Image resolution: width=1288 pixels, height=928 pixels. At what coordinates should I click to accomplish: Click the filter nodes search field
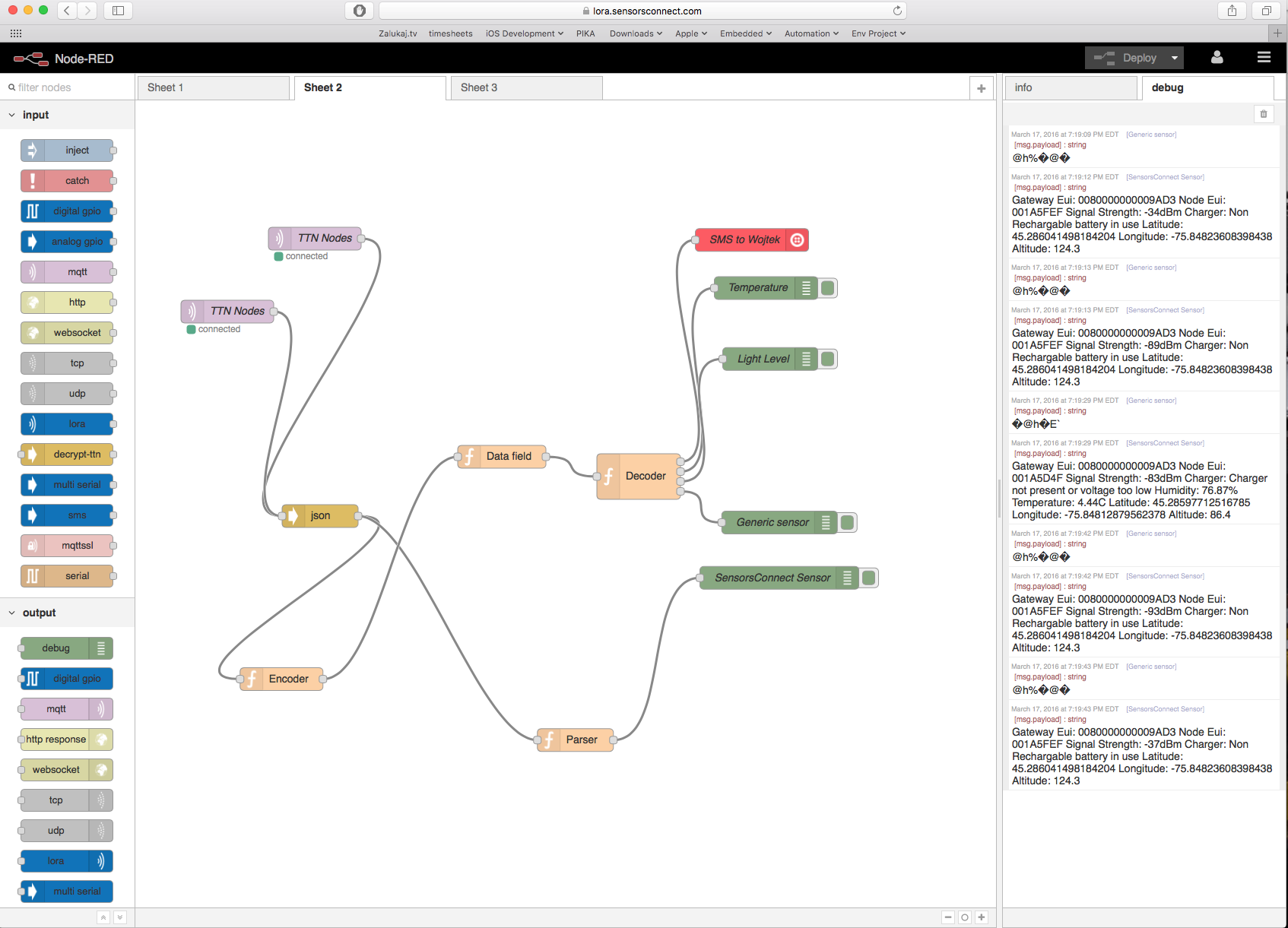pos(67,87)
